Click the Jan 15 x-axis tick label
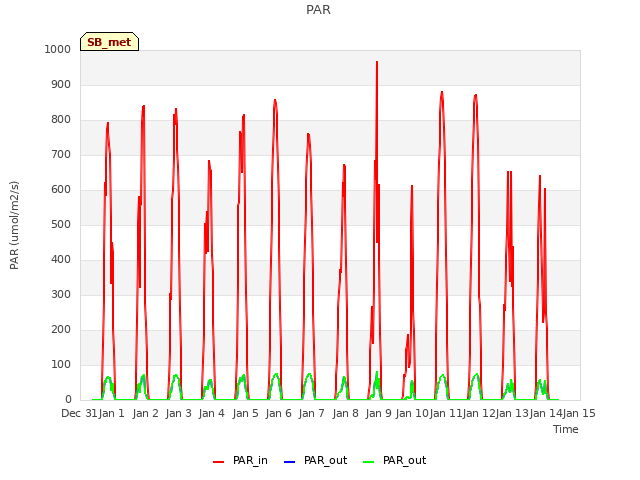This screenshot has height=480, width=640. (x=579, y=413)
